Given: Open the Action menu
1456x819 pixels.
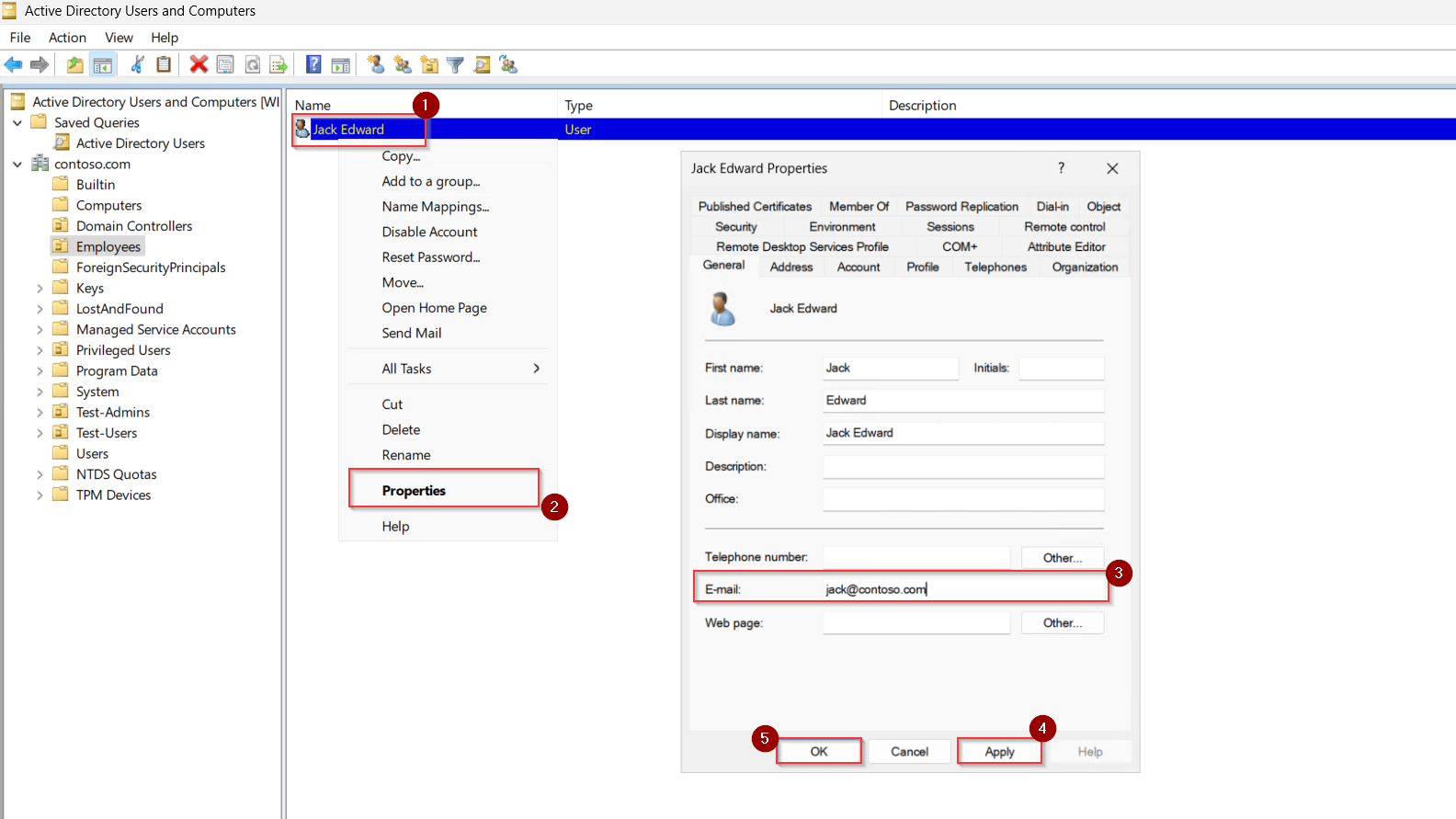Looking at the screenshot, I should (67, 38).
